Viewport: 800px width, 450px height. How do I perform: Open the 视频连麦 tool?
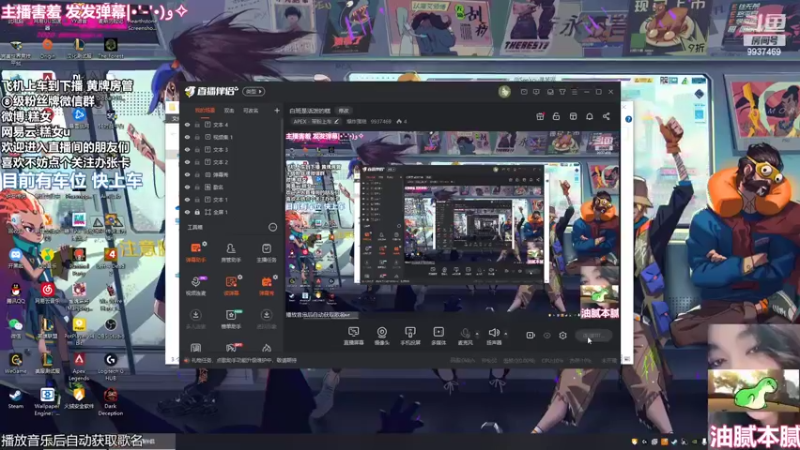(x=195, y=286)
